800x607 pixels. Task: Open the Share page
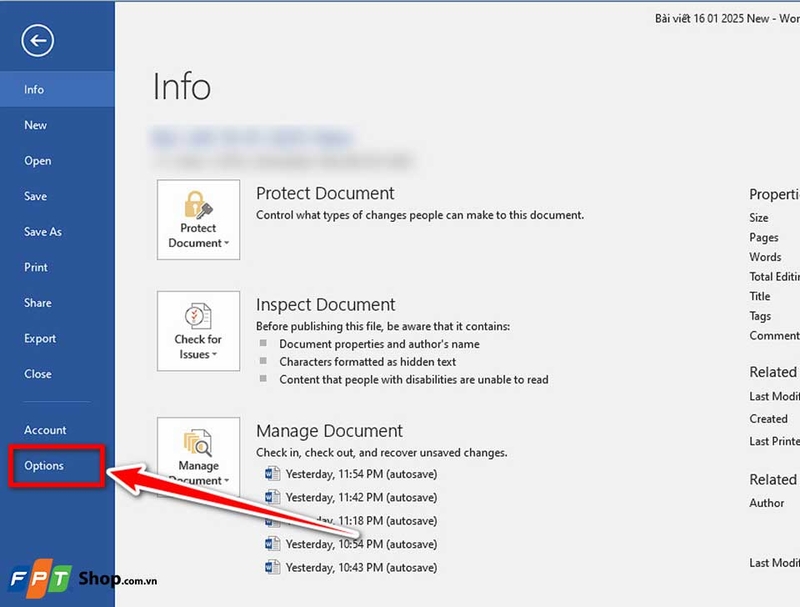point(57,303)
